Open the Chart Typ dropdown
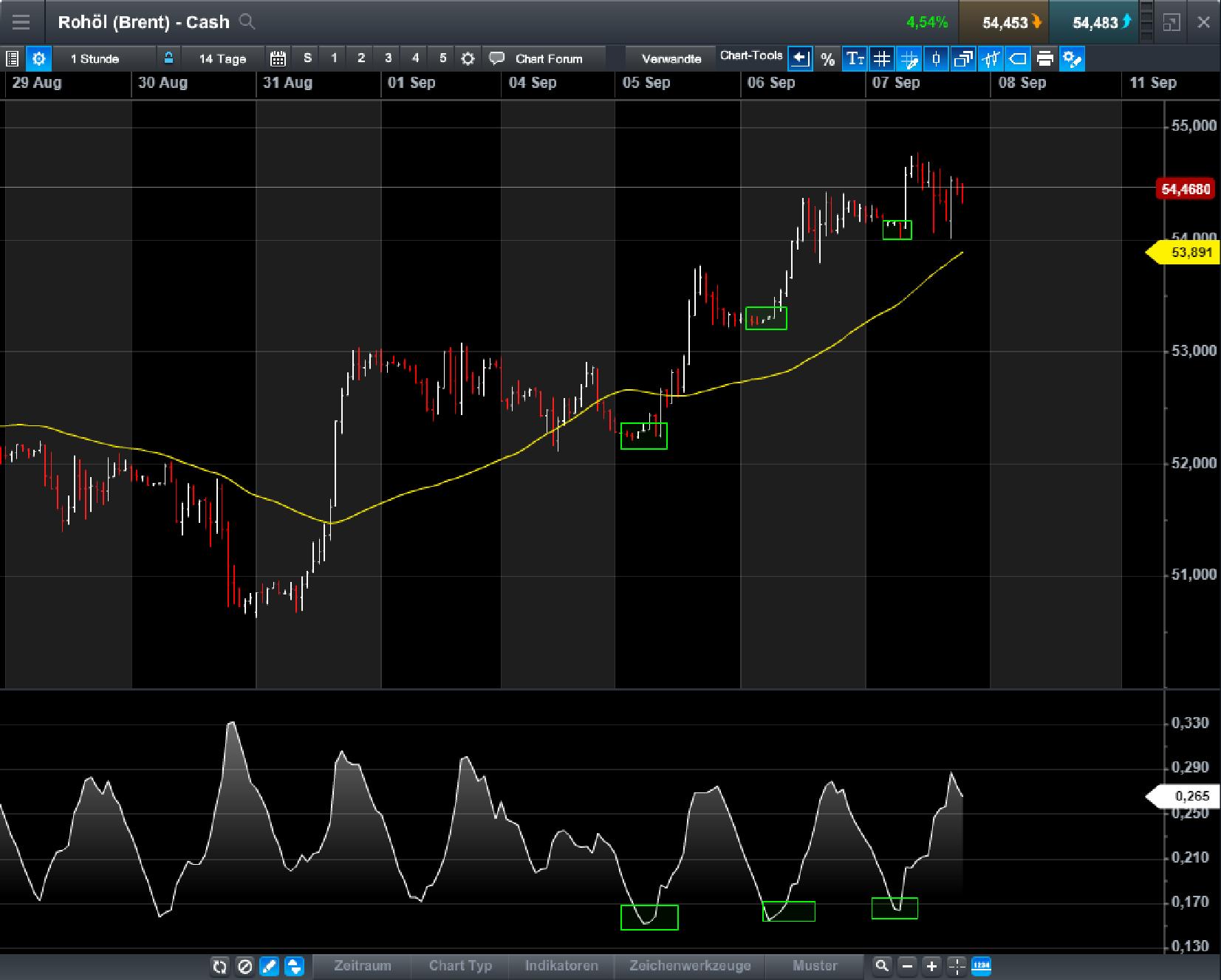The width and height of the screenshot is (1221, 980). pyautogui.click(x=459, y=966)
